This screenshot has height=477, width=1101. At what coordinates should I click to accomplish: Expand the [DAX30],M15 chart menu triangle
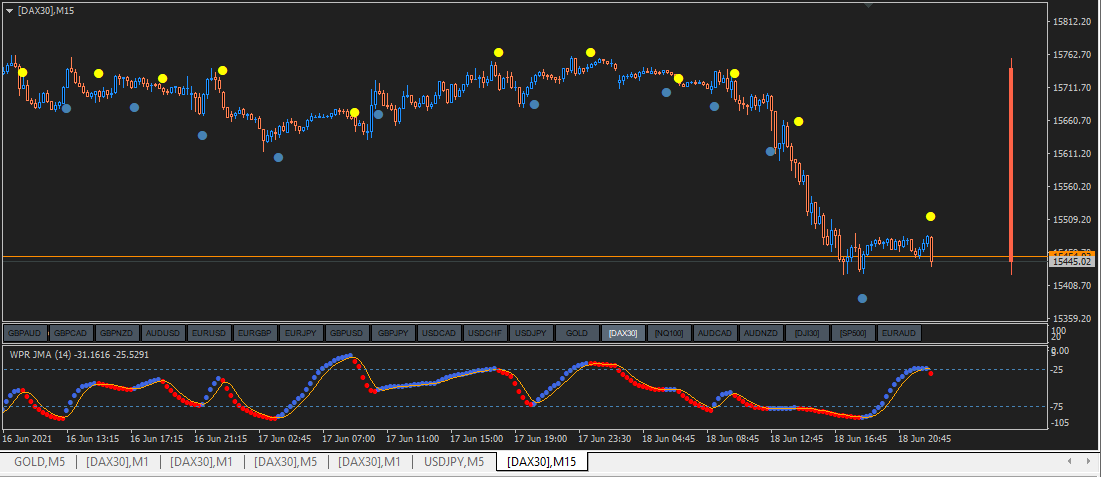pyautogui.click(x=10, y=8)
